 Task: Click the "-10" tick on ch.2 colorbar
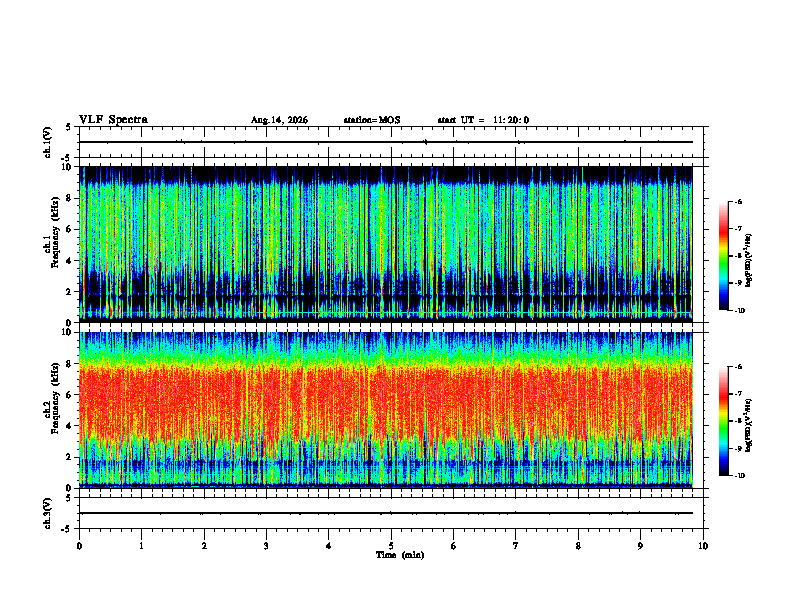click(x=740, y=476)
